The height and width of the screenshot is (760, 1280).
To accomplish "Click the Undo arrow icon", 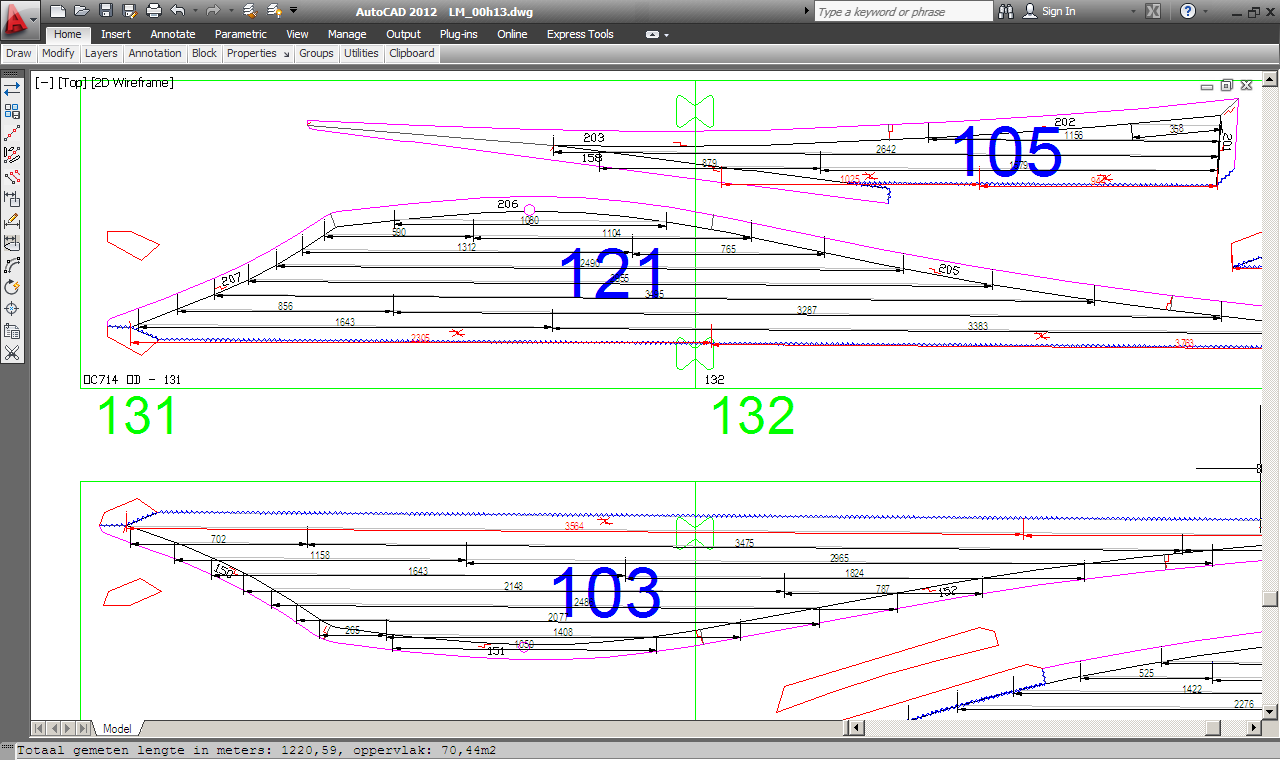I will click(178, 11).
